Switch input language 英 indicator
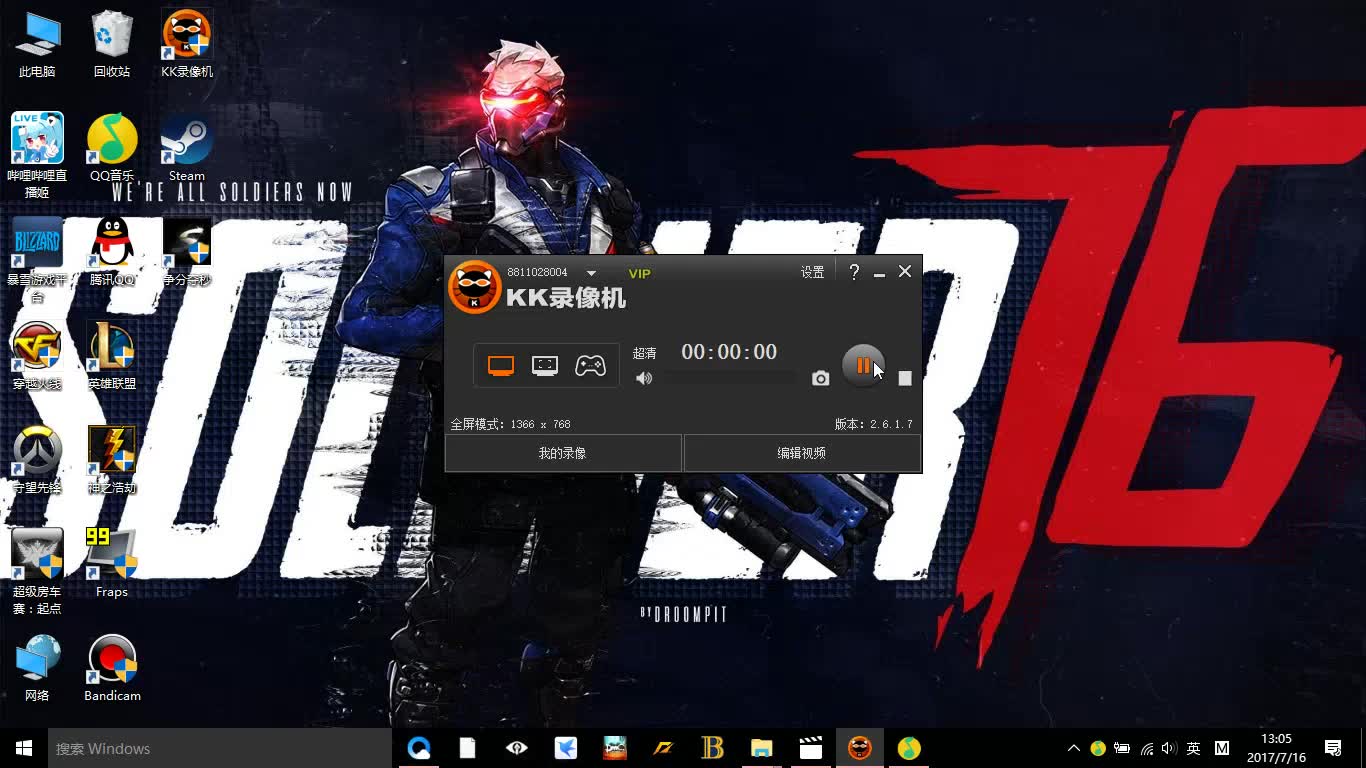Screen dimensions: 1366x768 (1193, 748)
